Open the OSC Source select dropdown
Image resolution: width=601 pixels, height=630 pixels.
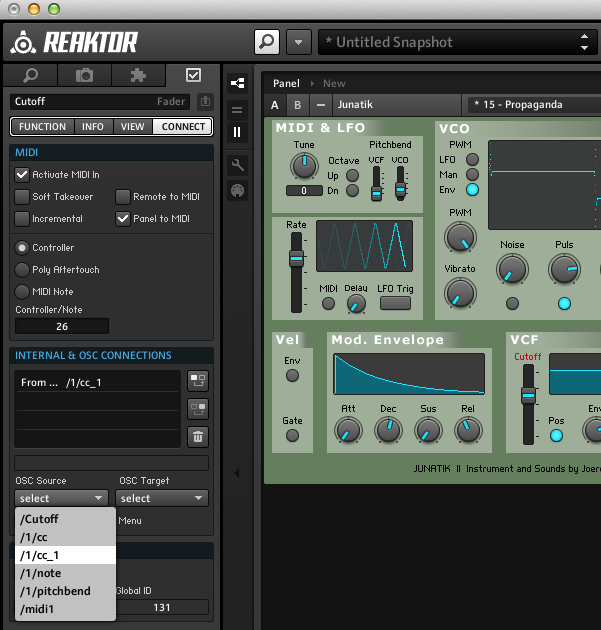(x=61, y=498)
